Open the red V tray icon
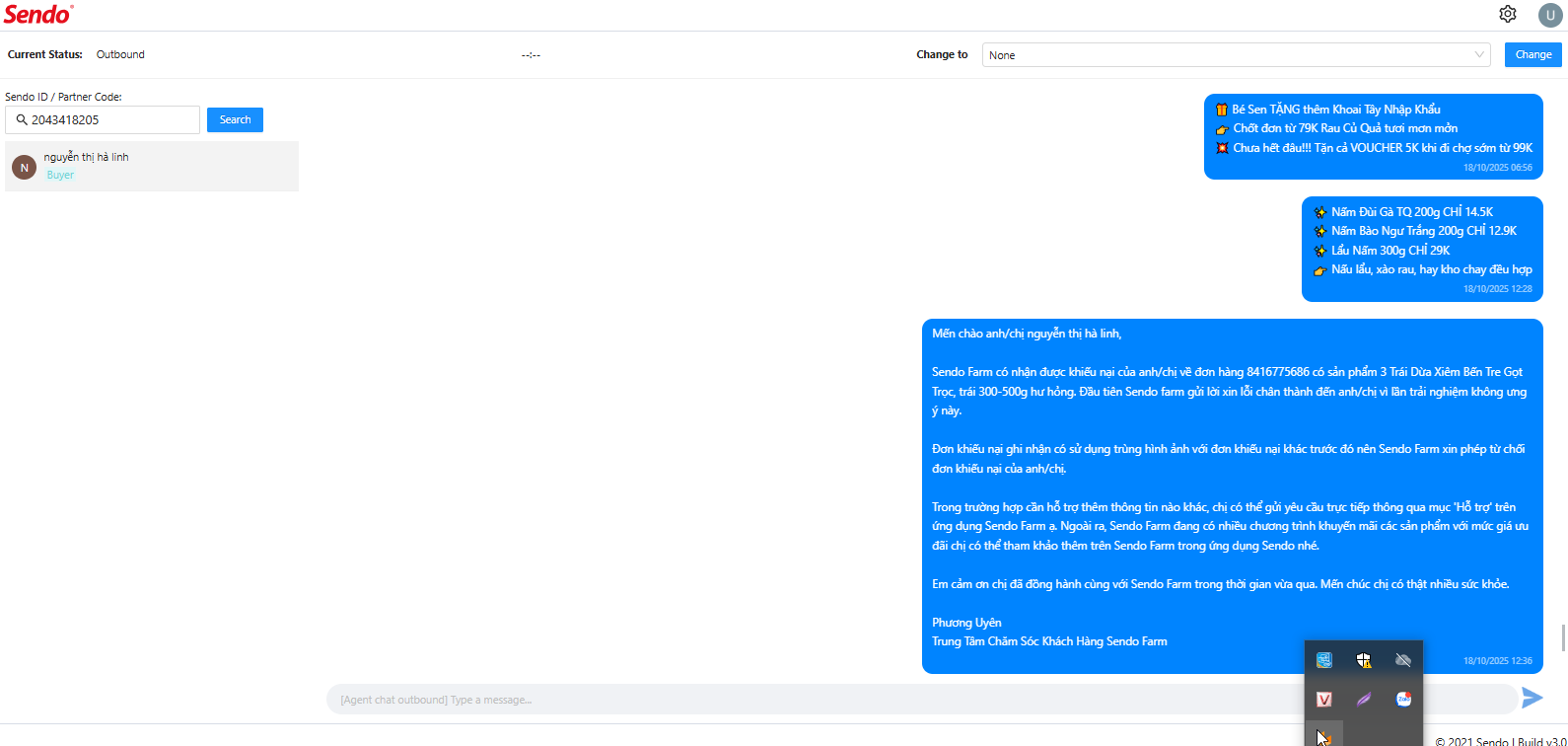Image resolution: width=1568 pixels, height=746 pixels. tap(1324, 700)
